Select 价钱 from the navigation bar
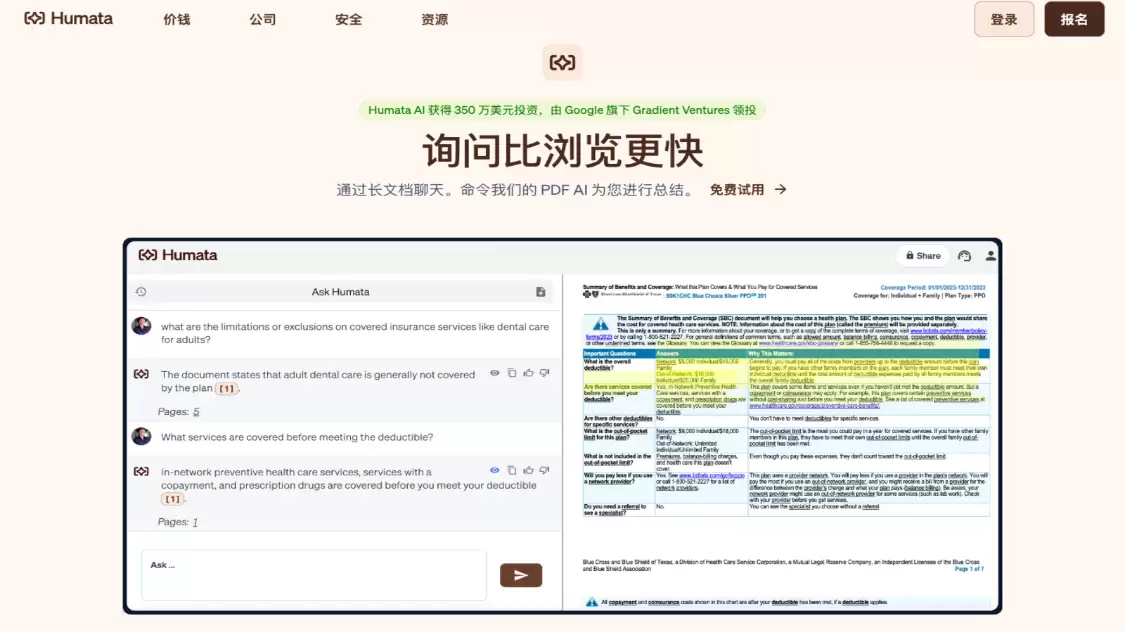1125x632 pixels. (176, 18)
